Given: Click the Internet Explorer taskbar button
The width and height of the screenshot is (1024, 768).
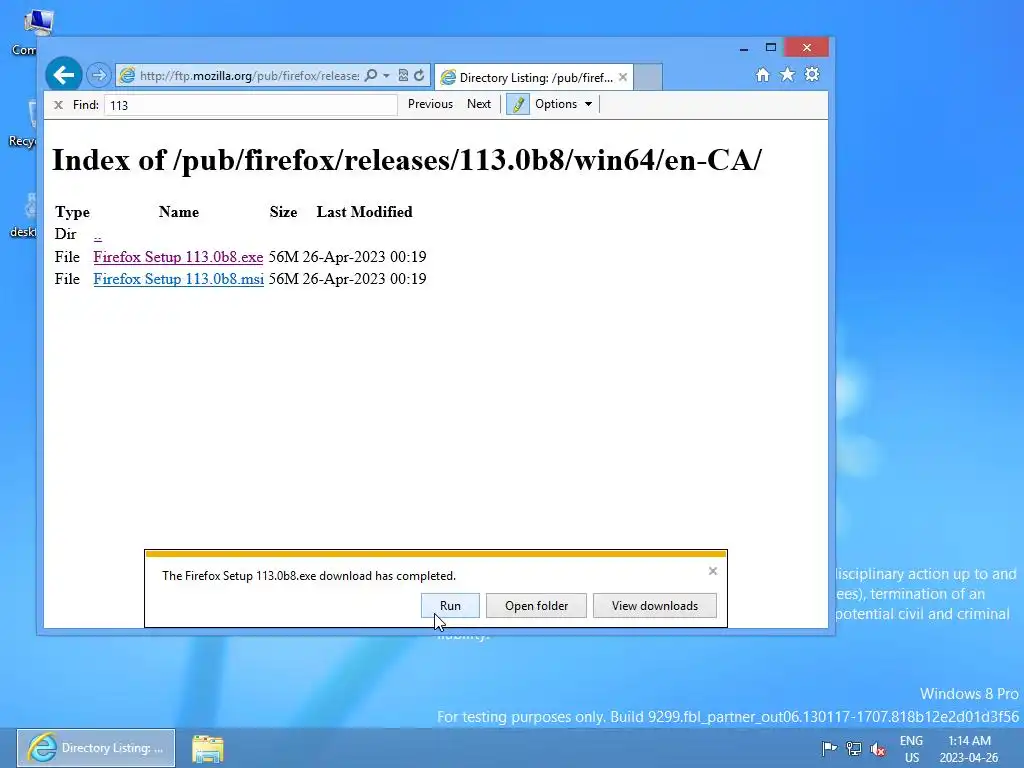Looking at the screenshot, I should click(96, 748).
